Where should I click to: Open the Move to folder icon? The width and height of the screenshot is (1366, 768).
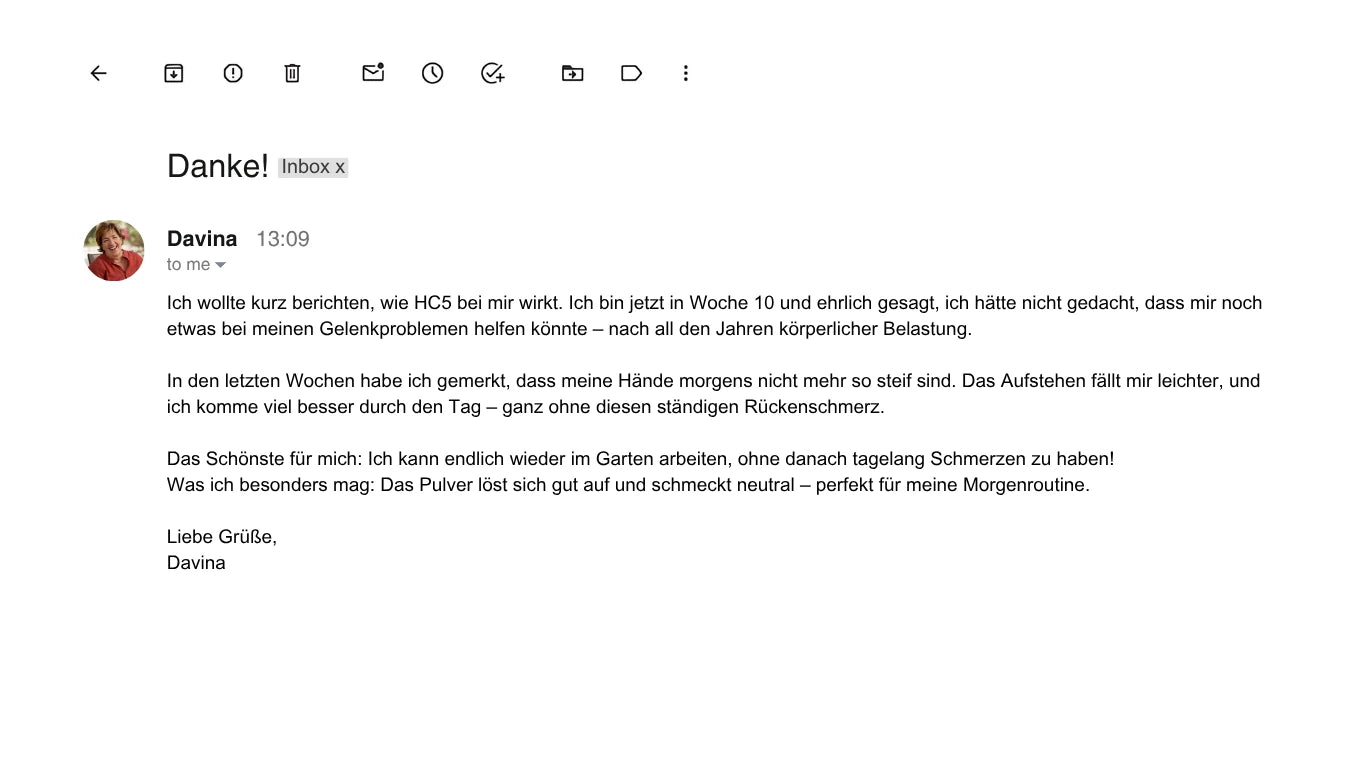click(x=572, y=73)
